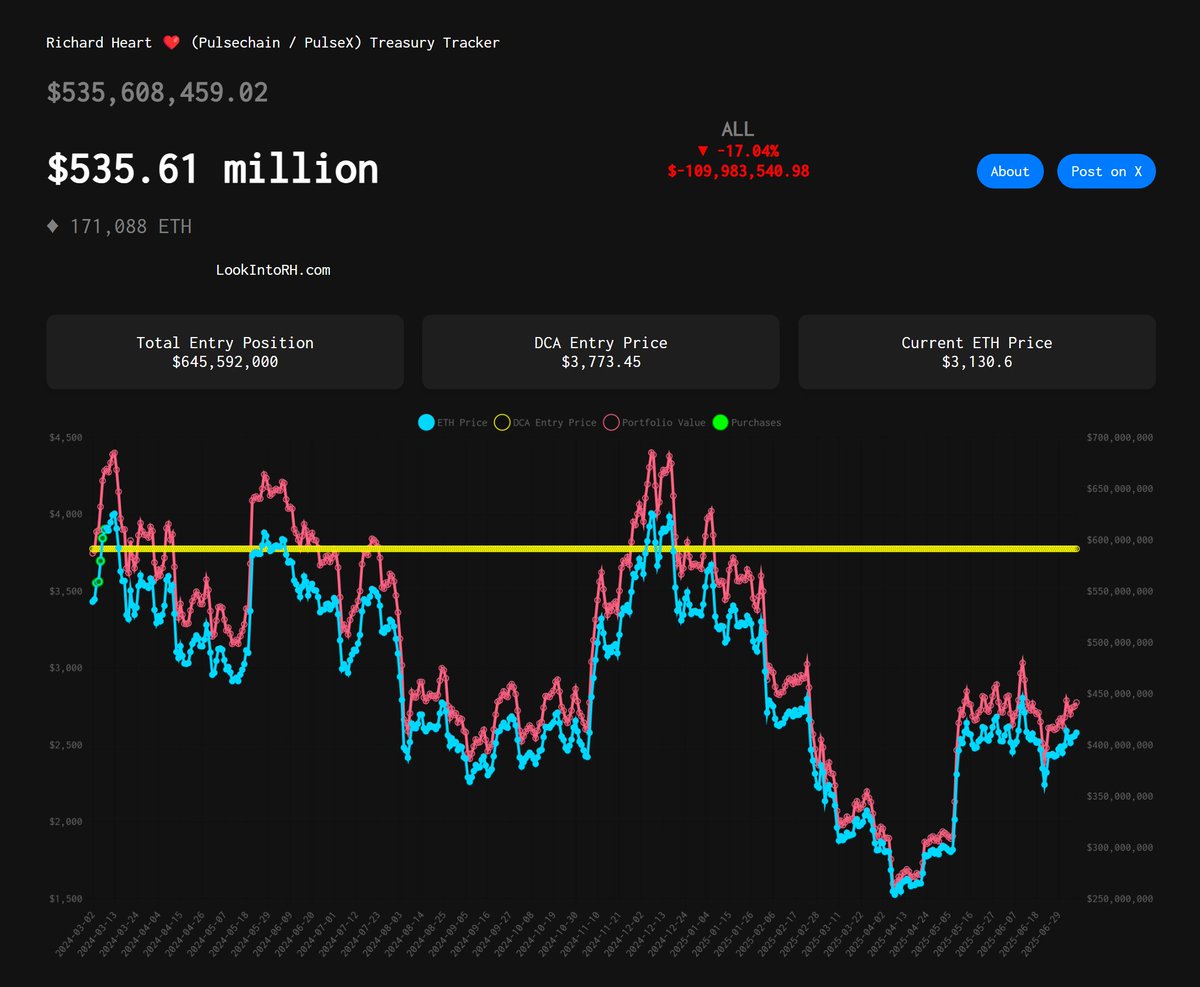Toggle the DCA Entry Price legend series

545,423
